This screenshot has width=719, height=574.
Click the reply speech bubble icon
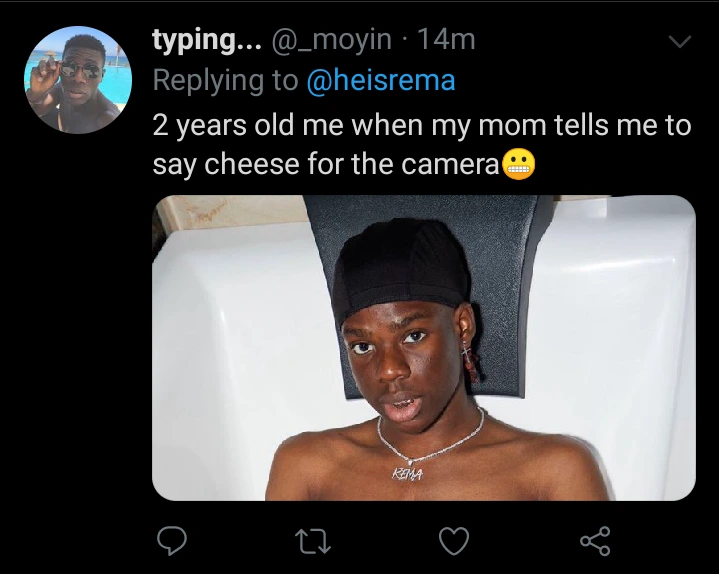tap(172, 541)
